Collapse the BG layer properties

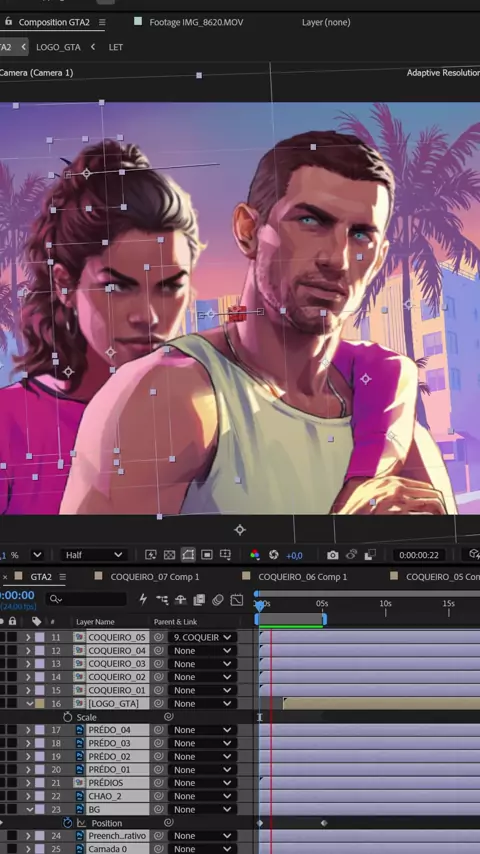pyautogui.click(x=29, y=809)
